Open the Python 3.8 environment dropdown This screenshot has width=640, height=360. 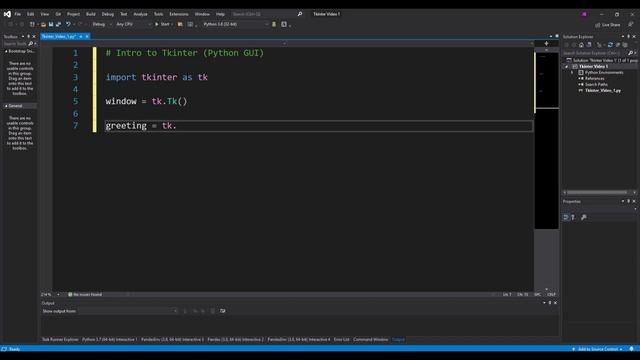click(236, 24)
